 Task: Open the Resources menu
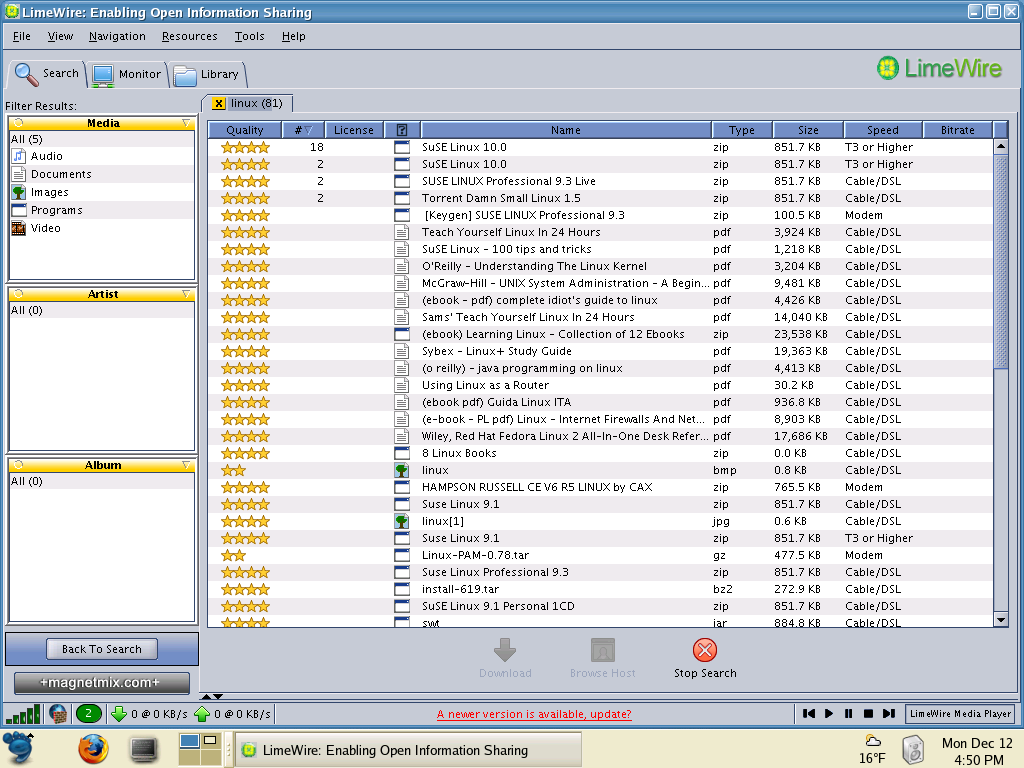click(x=189, y=36)
